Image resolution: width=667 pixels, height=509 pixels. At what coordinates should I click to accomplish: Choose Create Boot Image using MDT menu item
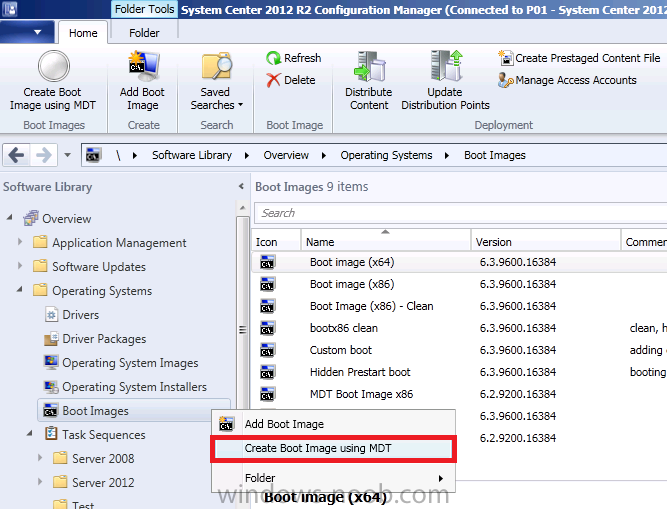[334, 448]
